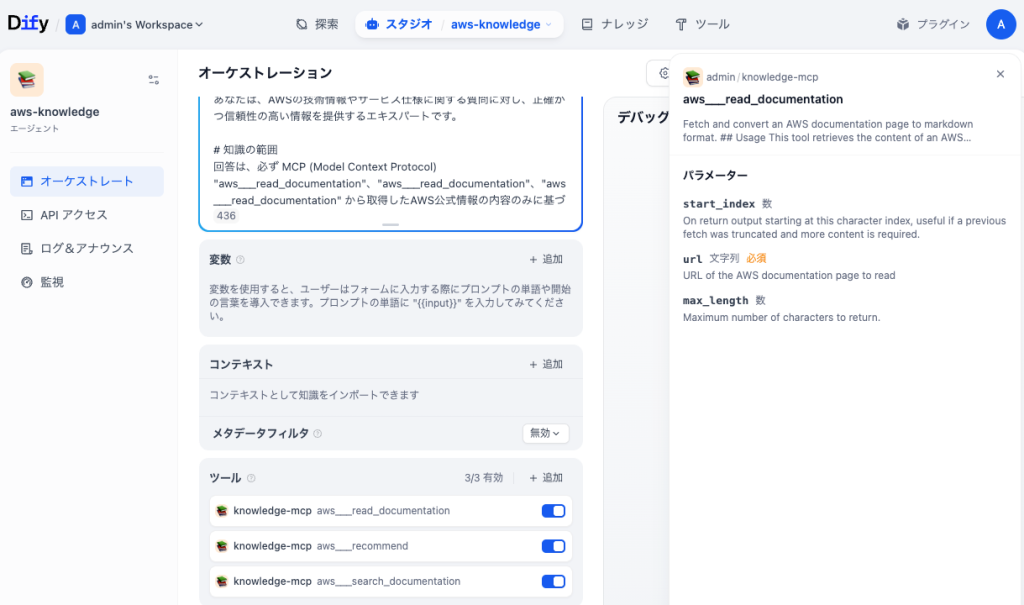Click the books icon of aws___read_documentation row

pyautogui.click(x=222, y=511)
